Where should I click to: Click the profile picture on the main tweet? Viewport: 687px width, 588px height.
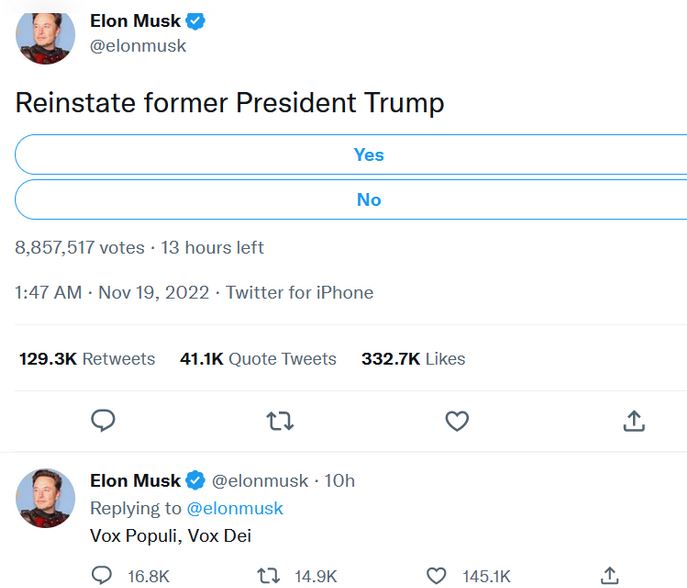45,37
